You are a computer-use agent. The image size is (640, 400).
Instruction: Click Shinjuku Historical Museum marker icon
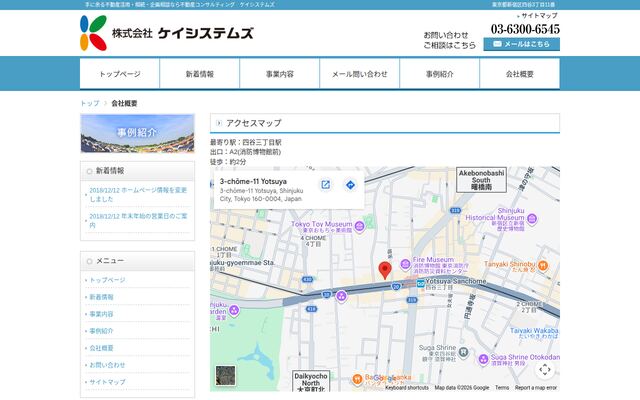coord(532,219)
